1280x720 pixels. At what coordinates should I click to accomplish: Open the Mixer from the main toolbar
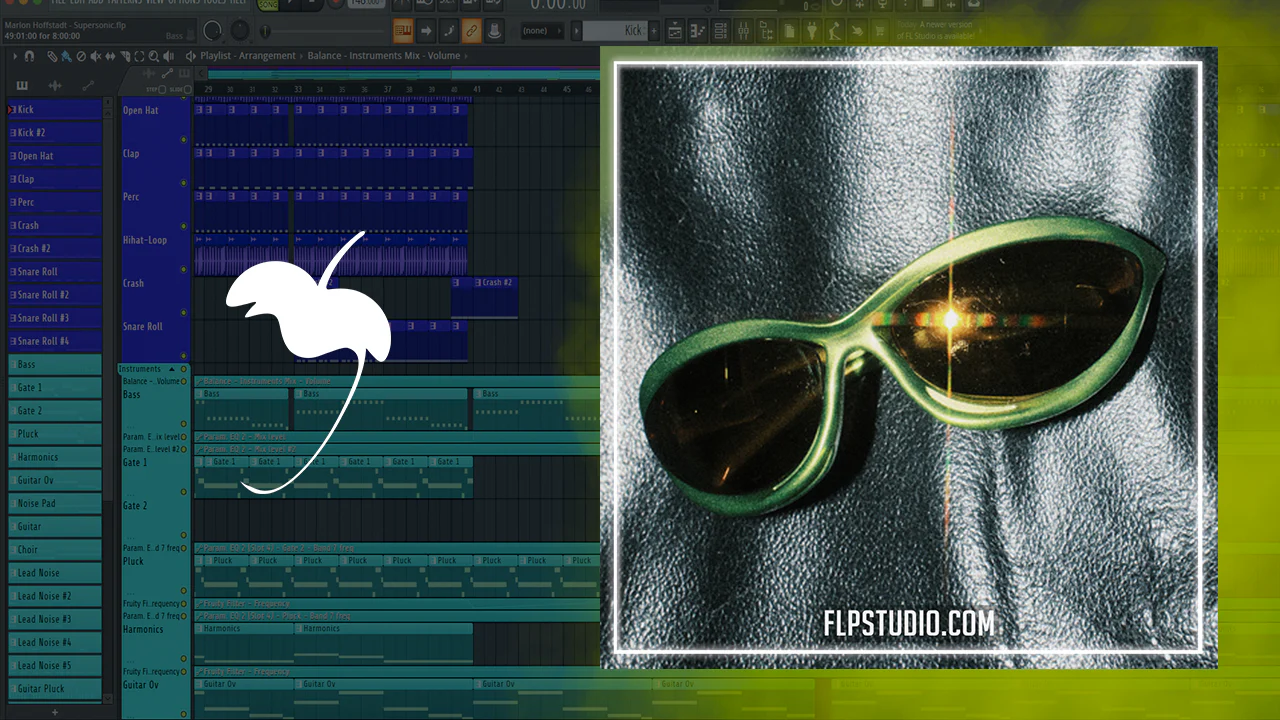point(743,31)
